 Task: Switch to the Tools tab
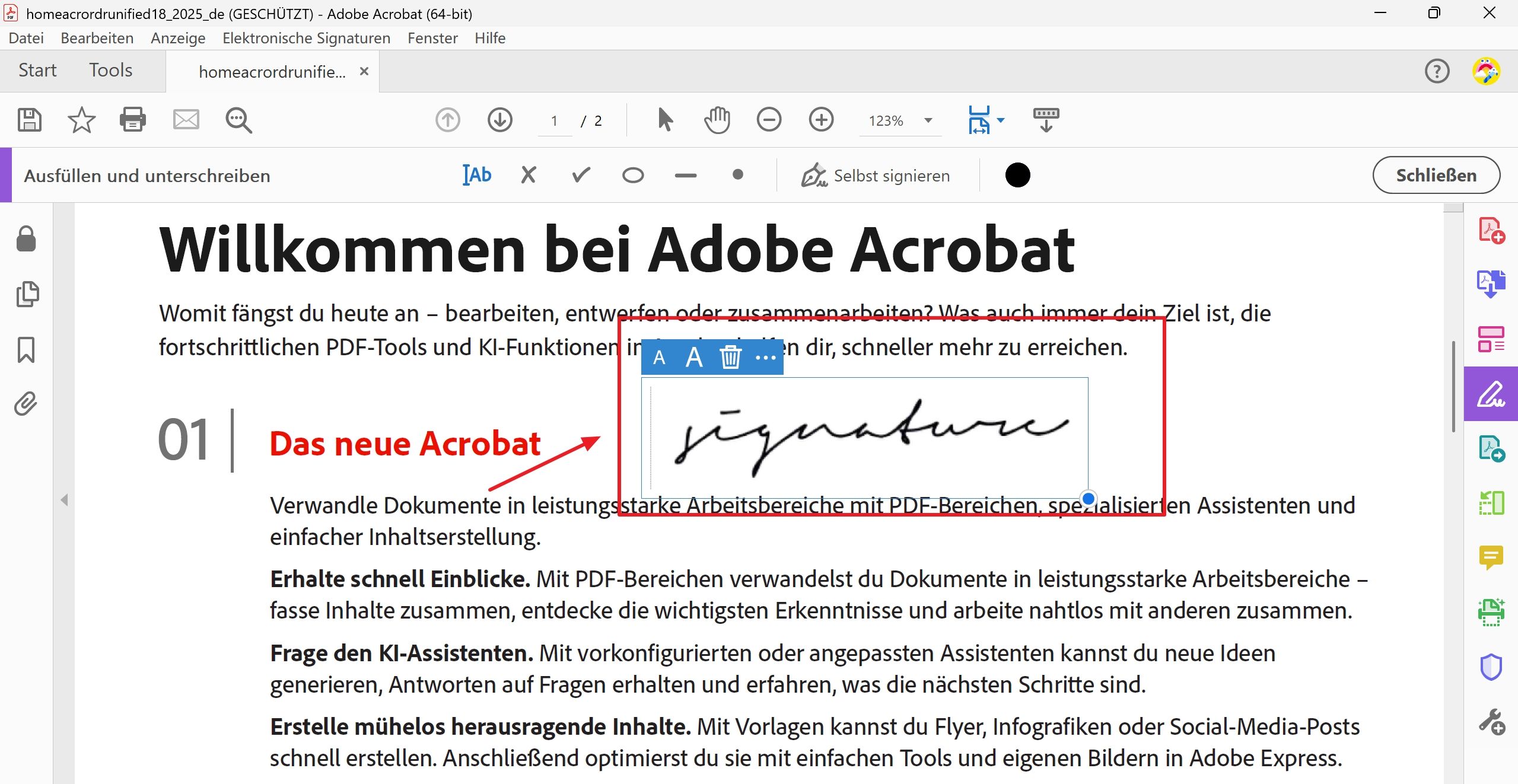110,71
